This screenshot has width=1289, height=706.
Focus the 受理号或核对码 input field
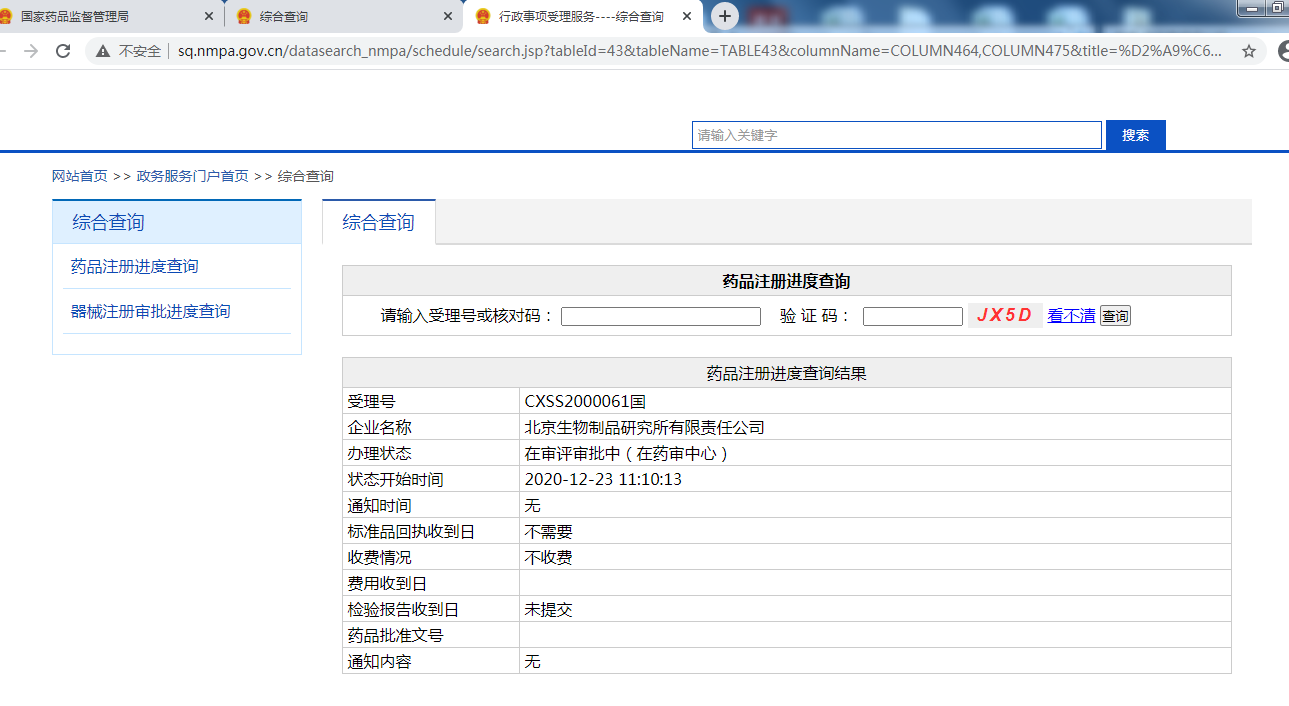tap(661, 316)
